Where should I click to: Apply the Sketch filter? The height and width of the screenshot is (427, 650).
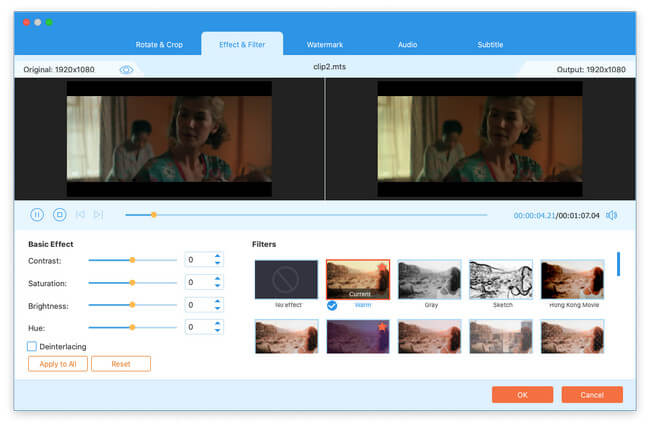[501, 279]
